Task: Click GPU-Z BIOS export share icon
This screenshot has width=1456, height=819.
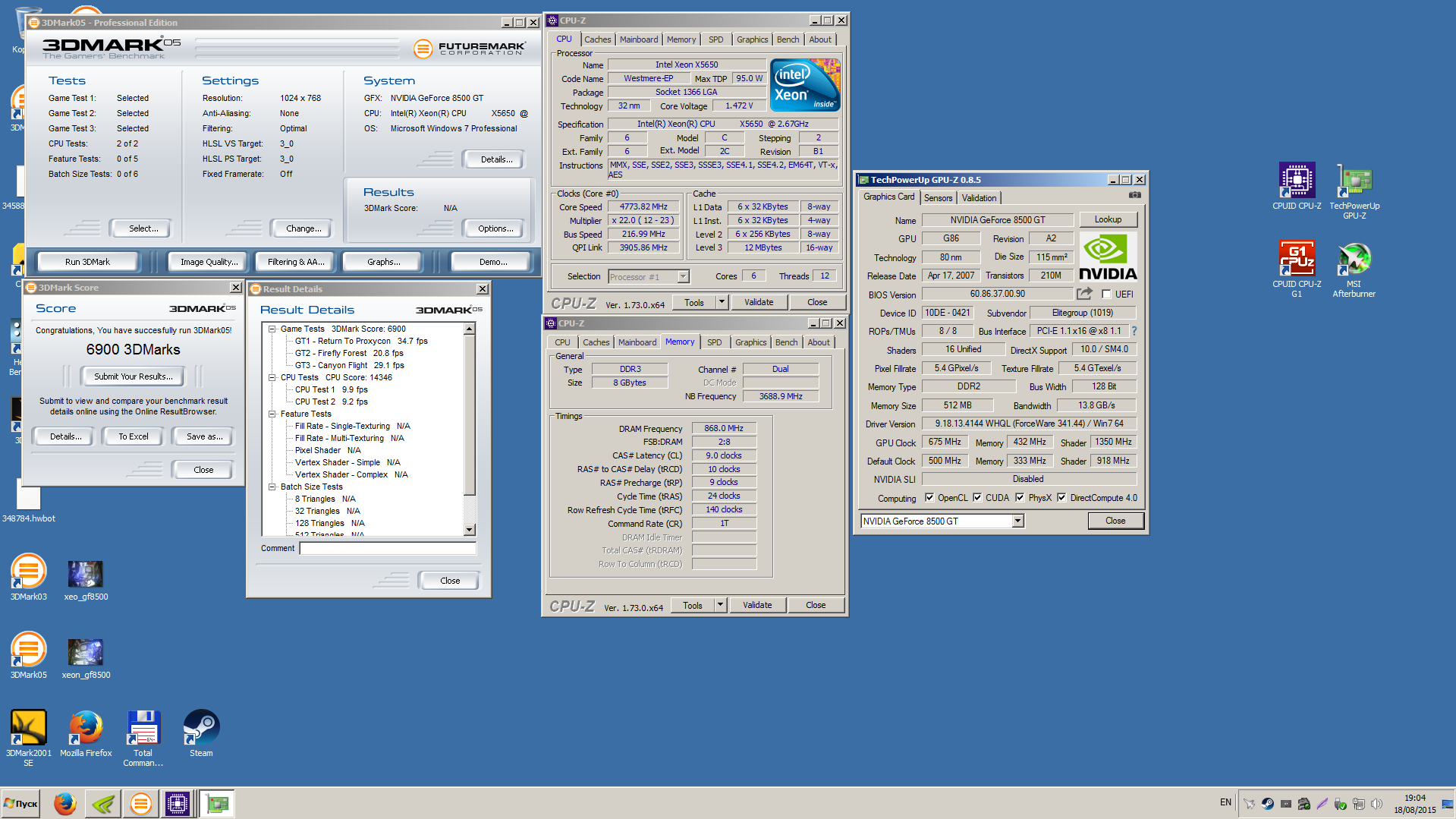Action: point(1084,294)
